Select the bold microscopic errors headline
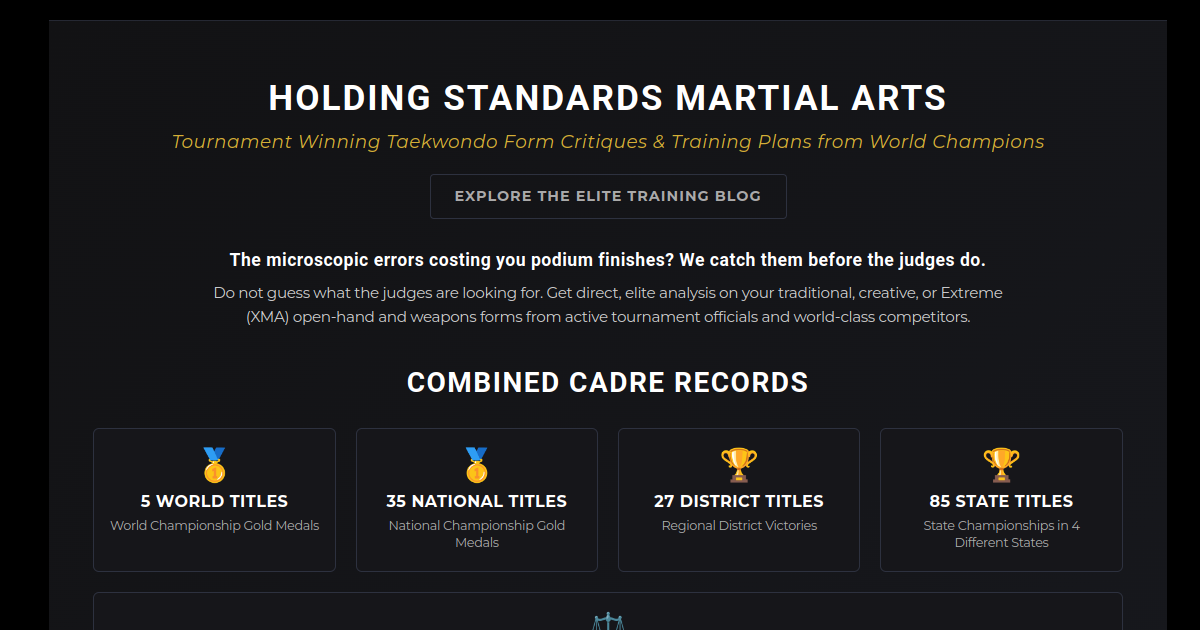1200x630 pixels. point(608,260)
